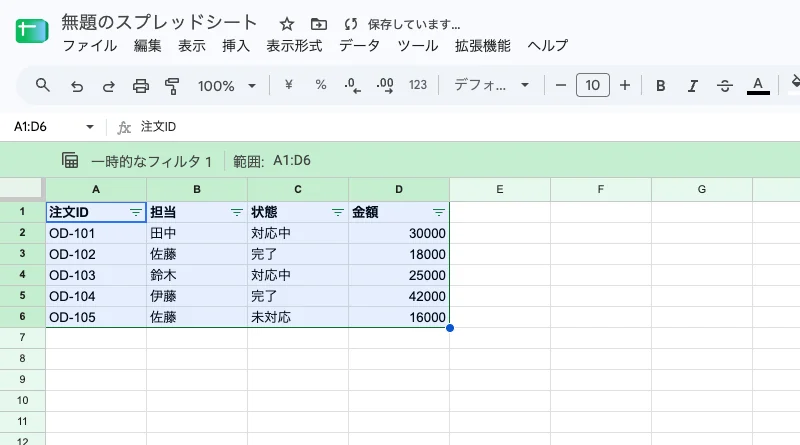The height and width of the screenshot is (445, 800).
Task: Decrease font size with minus button
Action: pos(561,85)
